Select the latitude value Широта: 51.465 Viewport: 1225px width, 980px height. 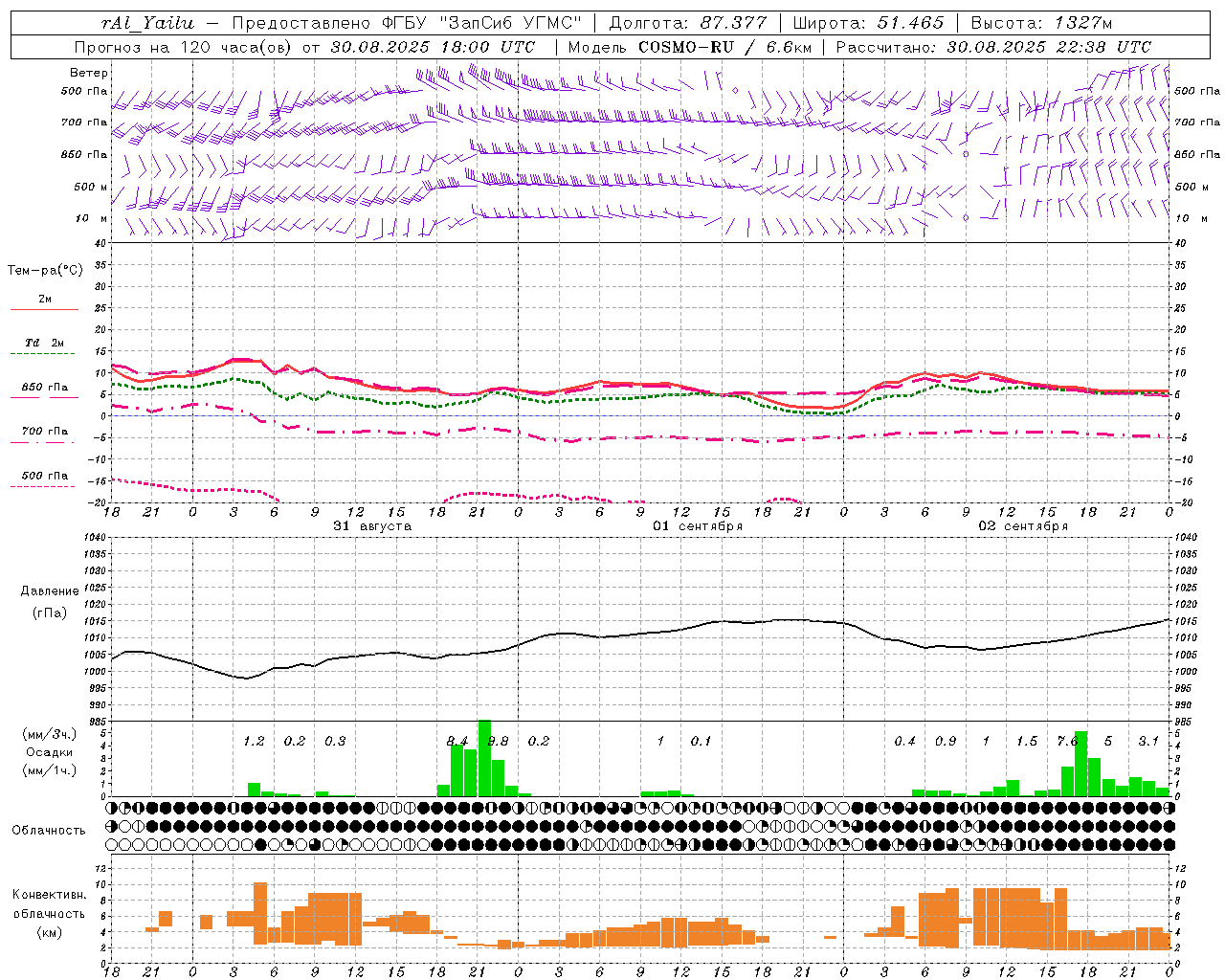click(868, 23)
